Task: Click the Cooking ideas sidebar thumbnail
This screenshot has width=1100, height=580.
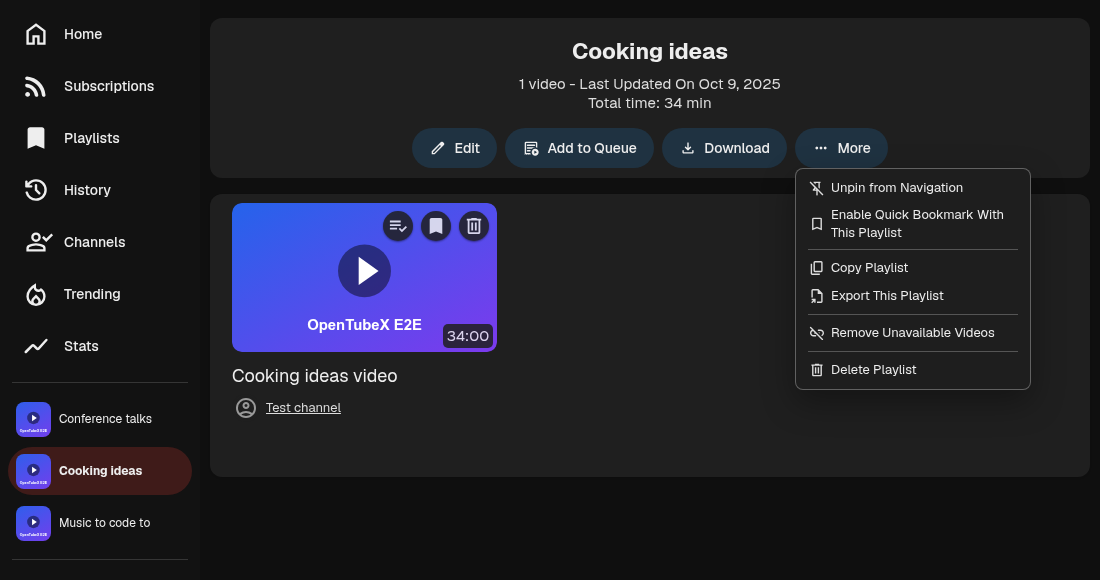Action: click(33, 471)
